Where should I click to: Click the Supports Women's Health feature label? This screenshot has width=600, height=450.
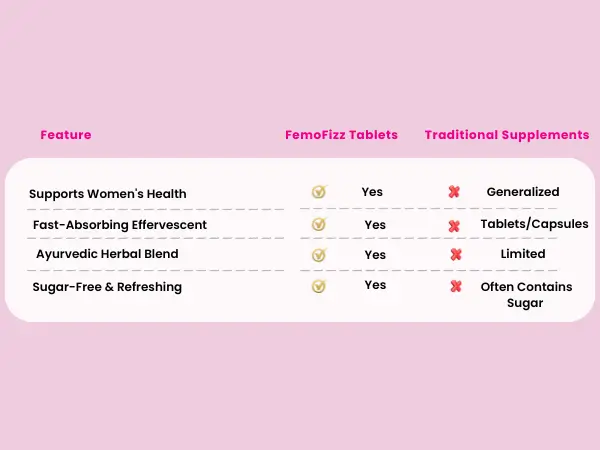108,193
